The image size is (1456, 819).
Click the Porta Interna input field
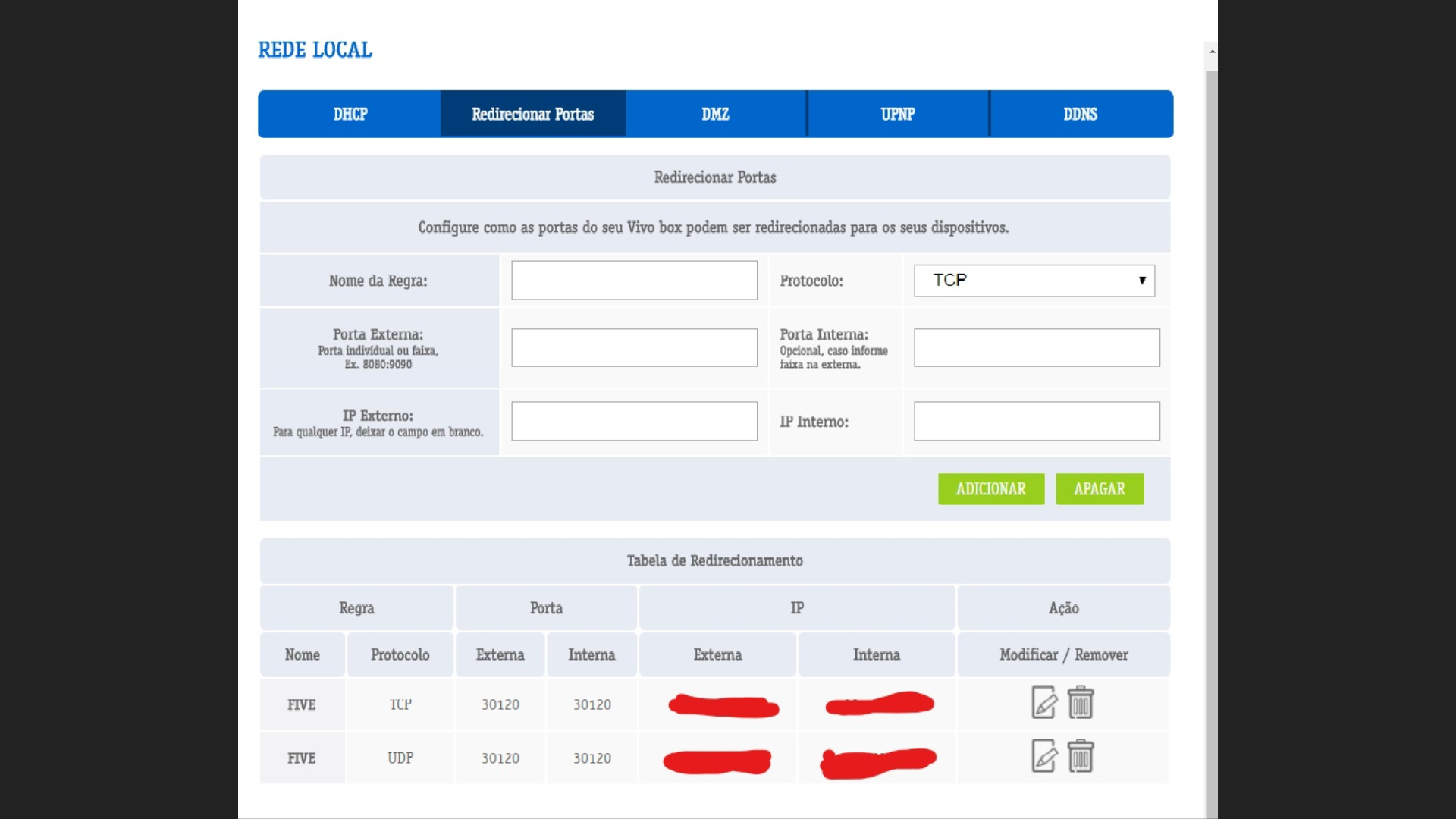coord(1036,348)
